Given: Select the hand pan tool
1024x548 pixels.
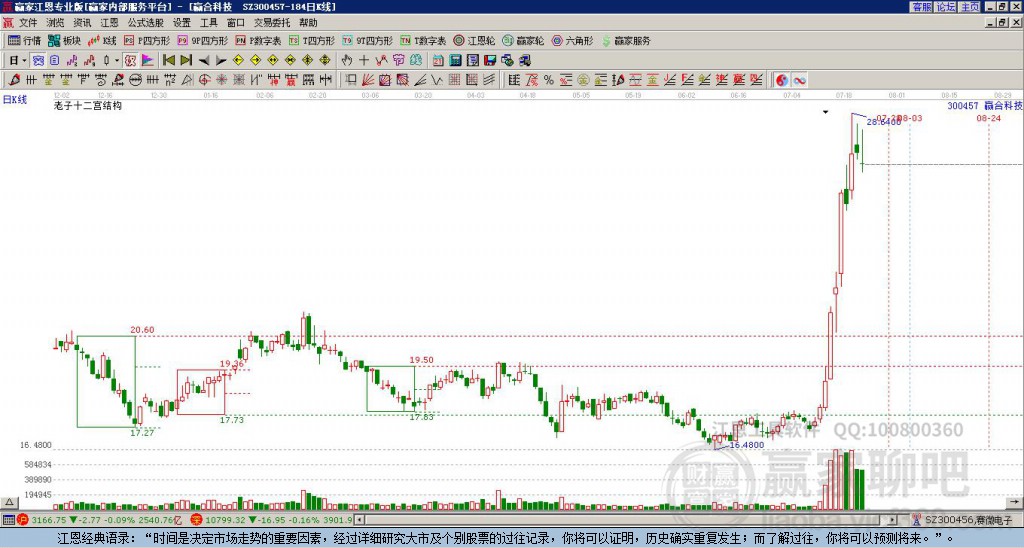Looking at the screenshot, I should (x=347, y=60).
